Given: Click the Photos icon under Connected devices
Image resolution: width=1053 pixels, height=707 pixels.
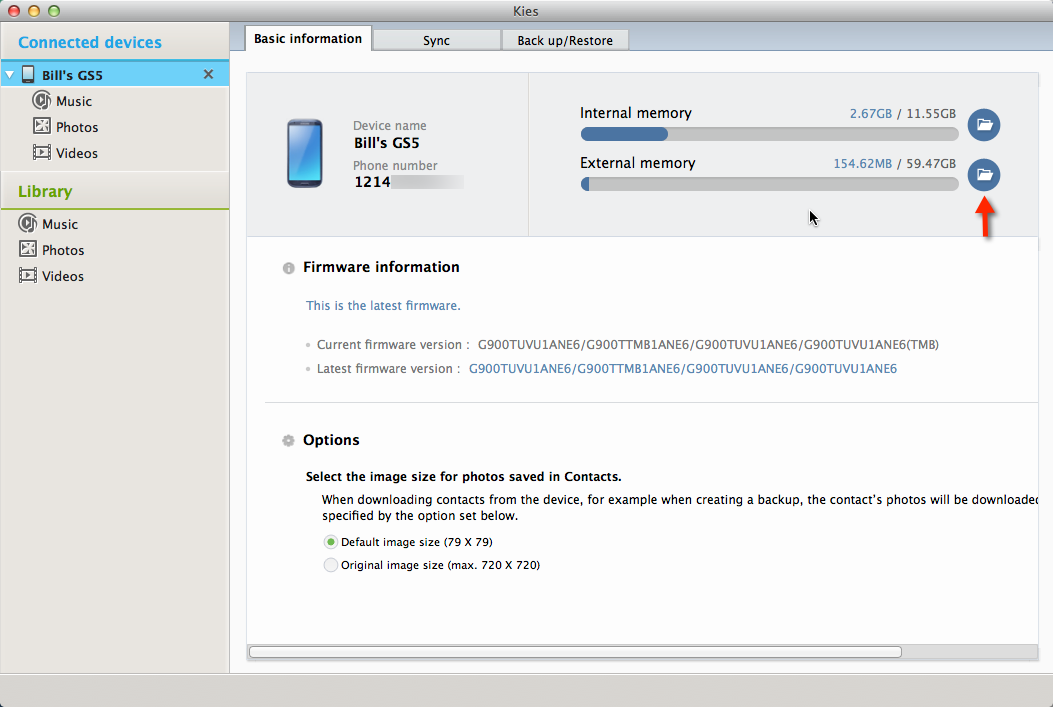Looking at the screenshot, I should (42, 126).
